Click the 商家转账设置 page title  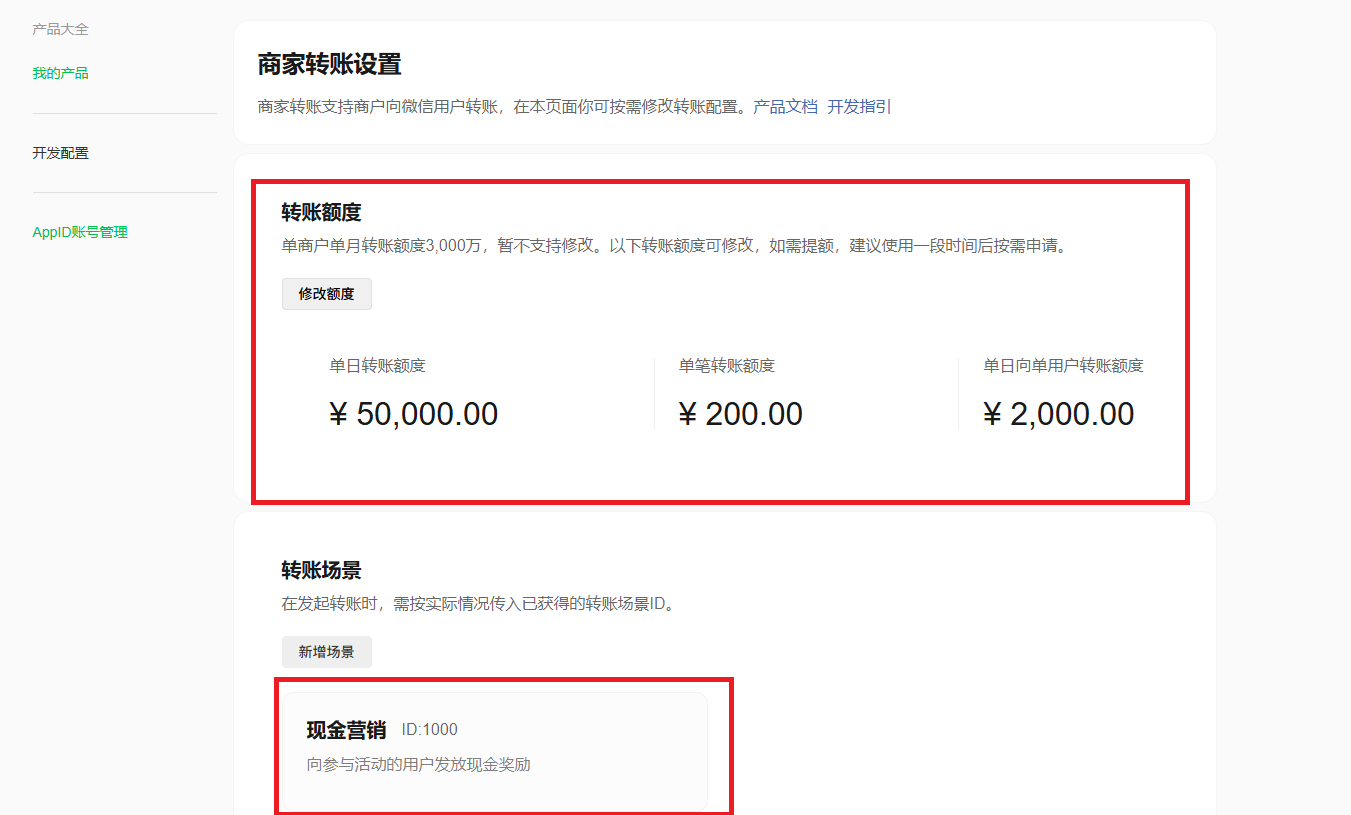coord(329,65)
